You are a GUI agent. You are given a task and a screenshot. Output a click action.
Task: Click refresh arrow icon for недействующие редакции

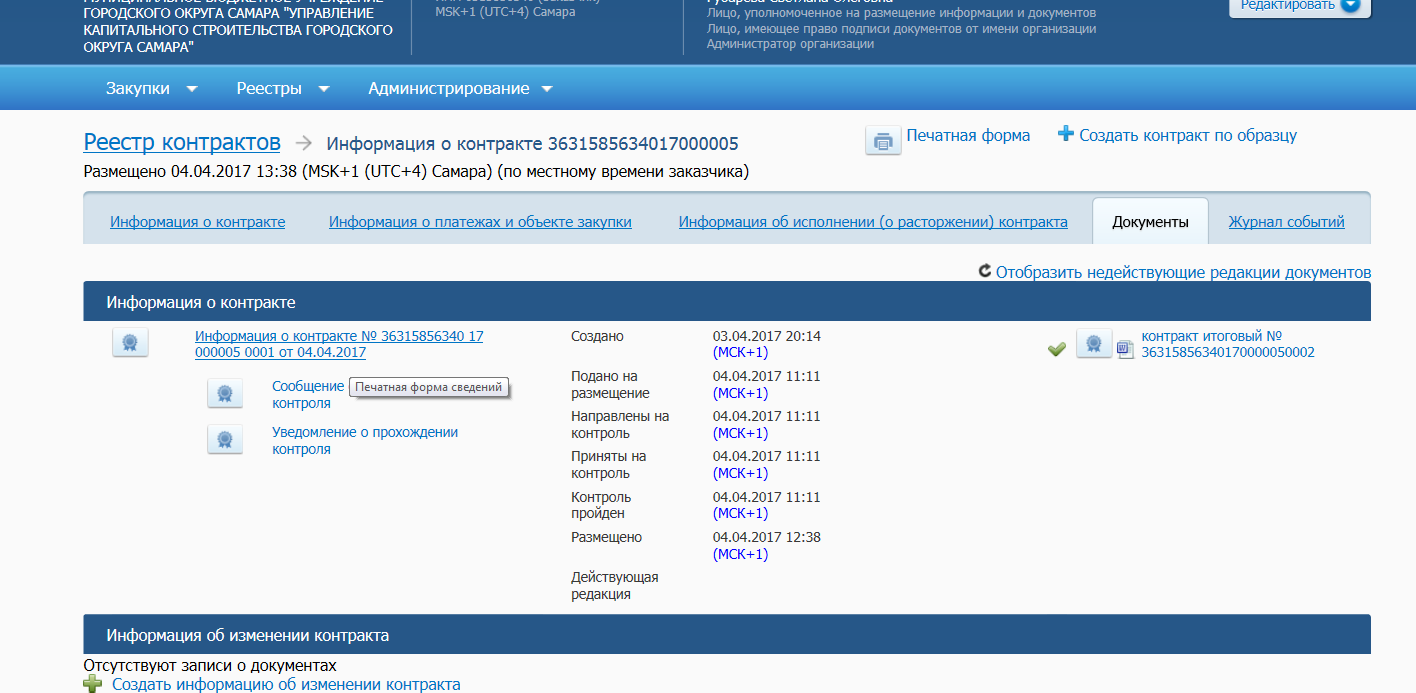985,271
